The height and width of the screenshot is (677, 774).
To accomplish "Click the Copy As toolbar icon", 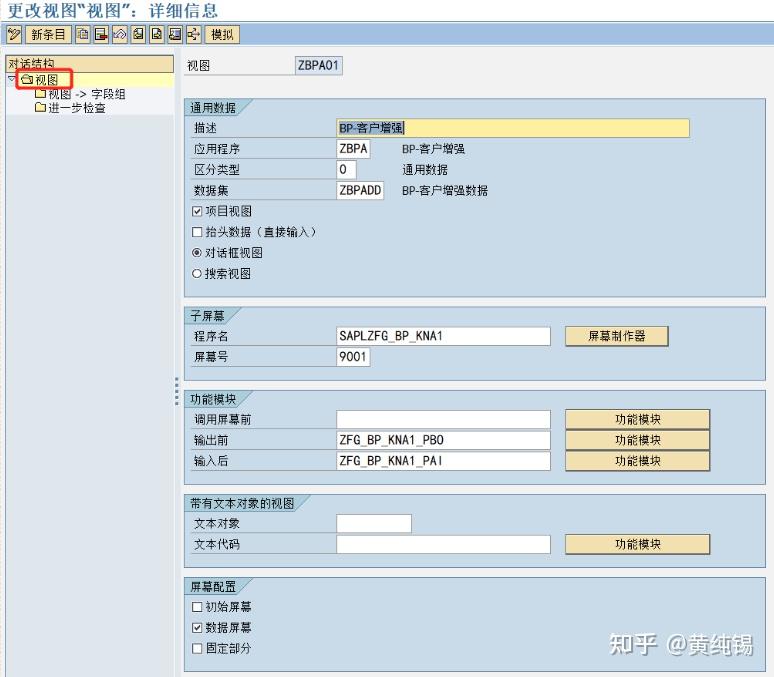I will (82, 35).
